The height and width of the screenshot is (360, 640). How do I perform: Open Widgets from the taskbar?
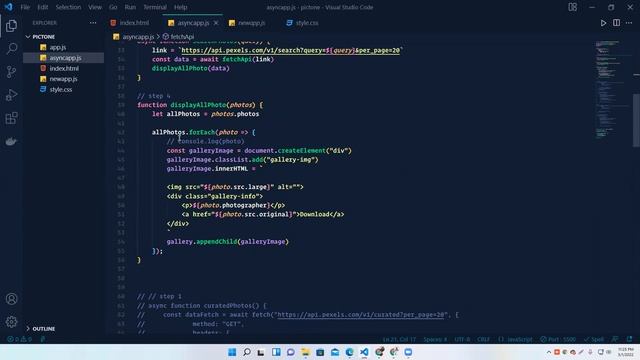pyautogui.click(x=276, y=352)
